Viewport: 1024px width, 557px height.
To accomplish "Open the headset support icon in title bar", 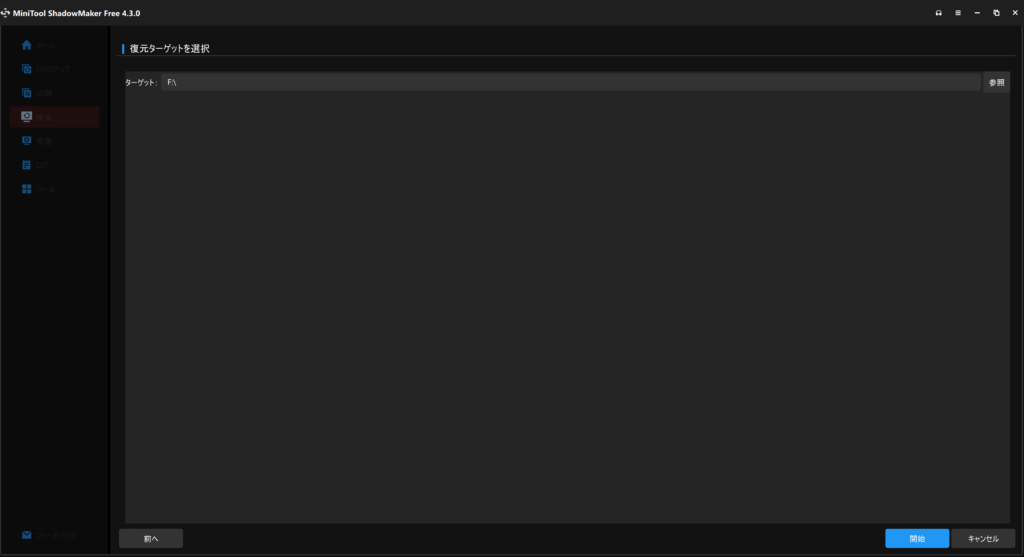I will click(x=938, y=13).
